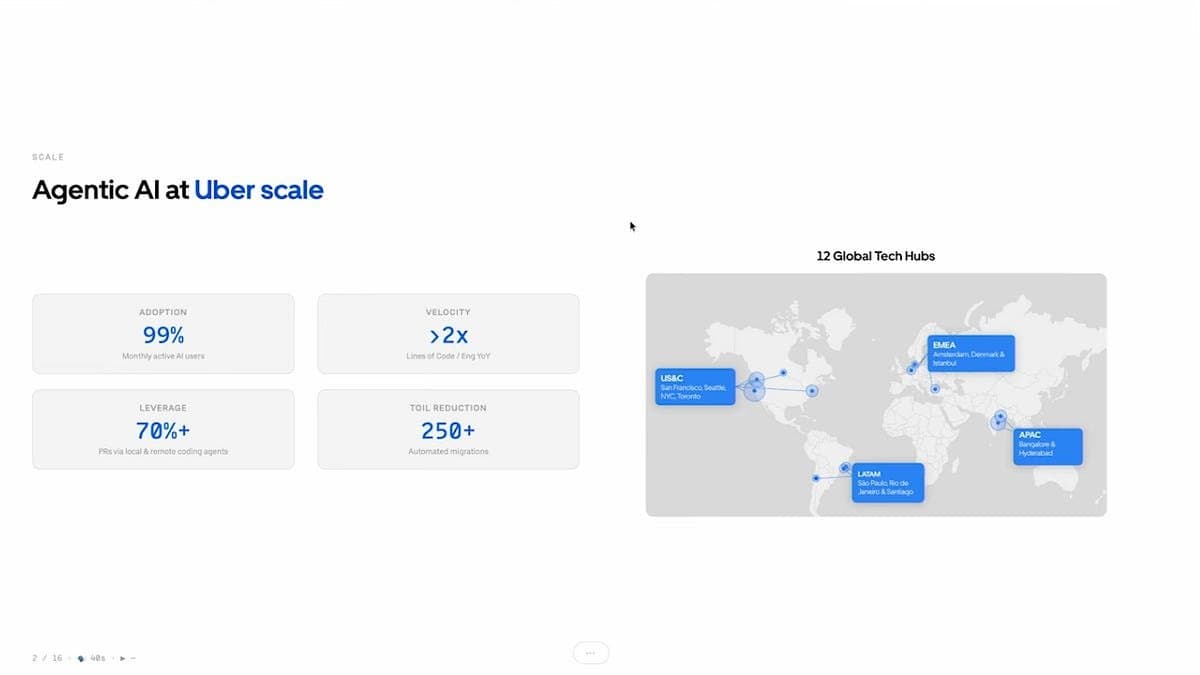Click the US&C region label on the map
Screen dimensions: 1200x675
(695, 386)
